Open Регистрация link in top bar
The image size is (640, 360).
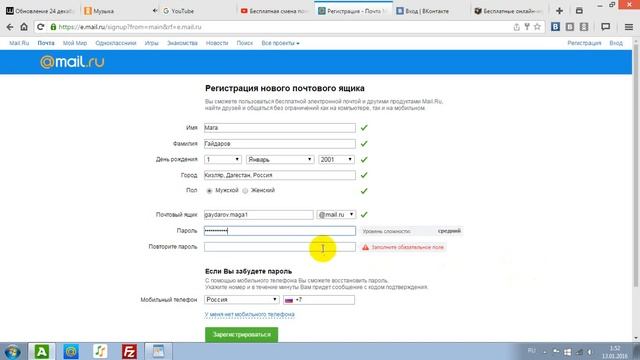tap(584, 43)
